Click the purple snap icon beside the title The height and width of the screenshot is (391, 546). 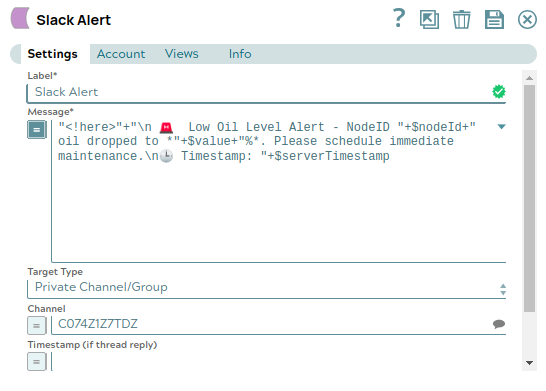(20, 18)
